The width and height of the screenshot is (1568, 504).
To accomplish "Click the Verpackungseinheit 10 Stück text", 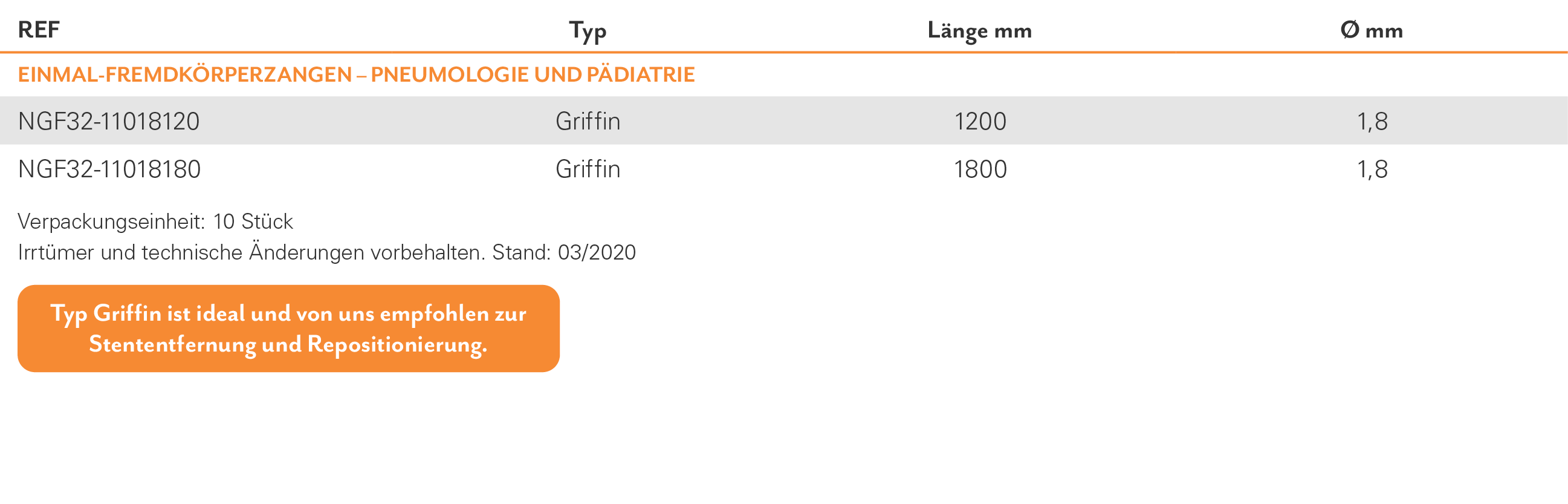I will (155, 222).
